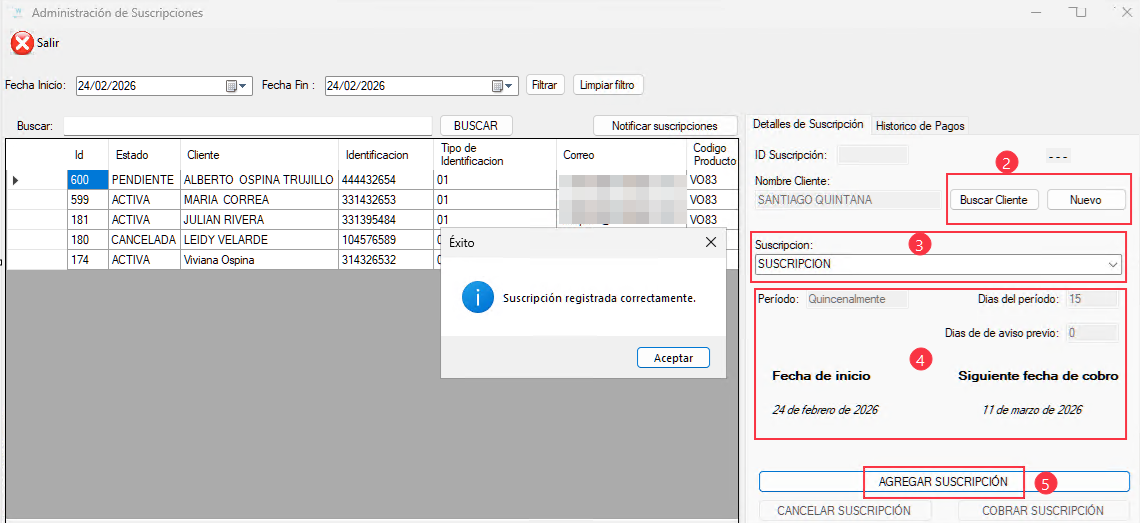Image resolution: width=1140 pixels, height=523 pixels.
Task: Click the blue info icon in dialog
Action: pyautogui.click(x=476, y=297)
